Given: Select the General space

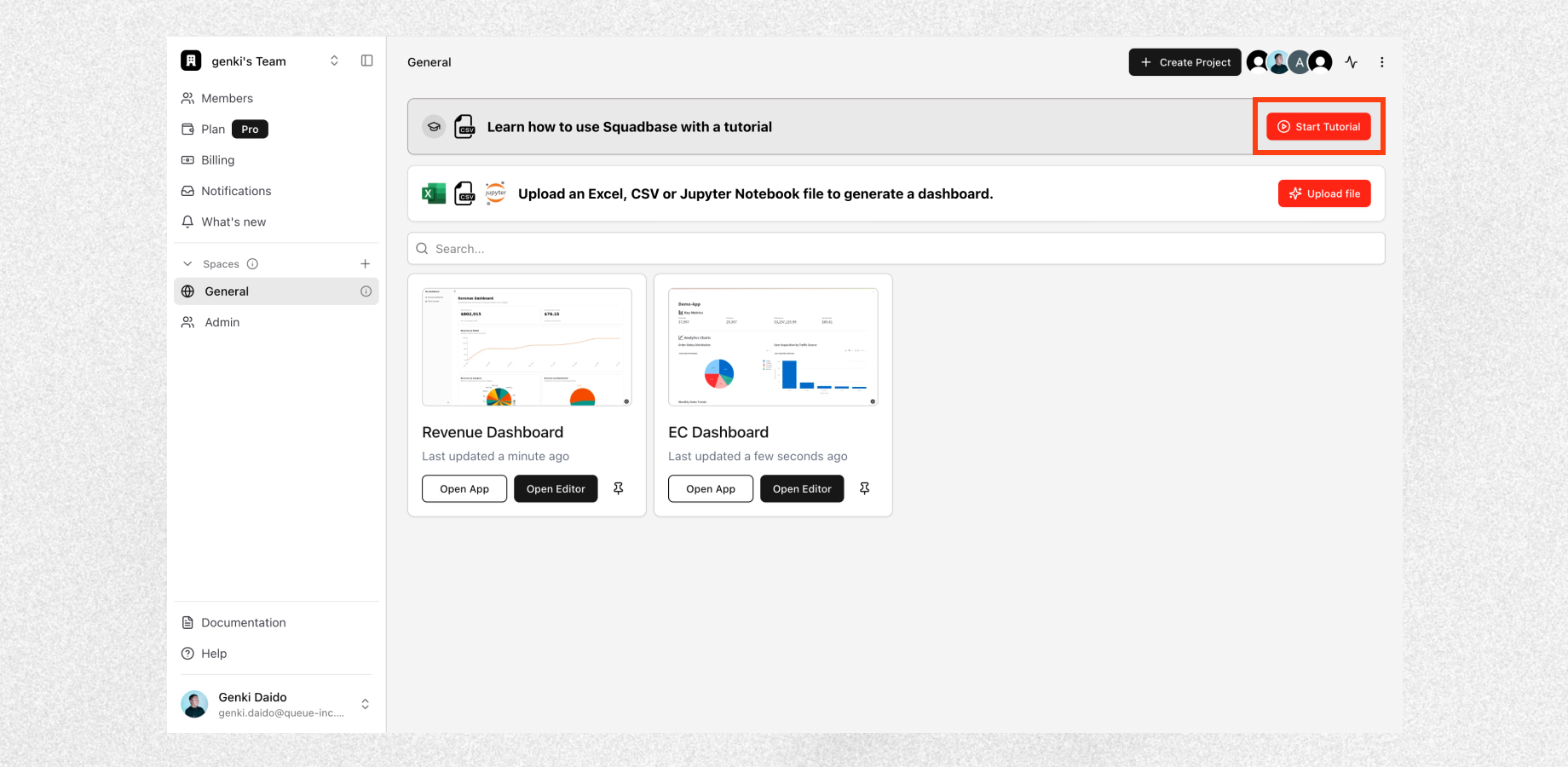Looking at the screenshot, I should click(x=276, y=291).
